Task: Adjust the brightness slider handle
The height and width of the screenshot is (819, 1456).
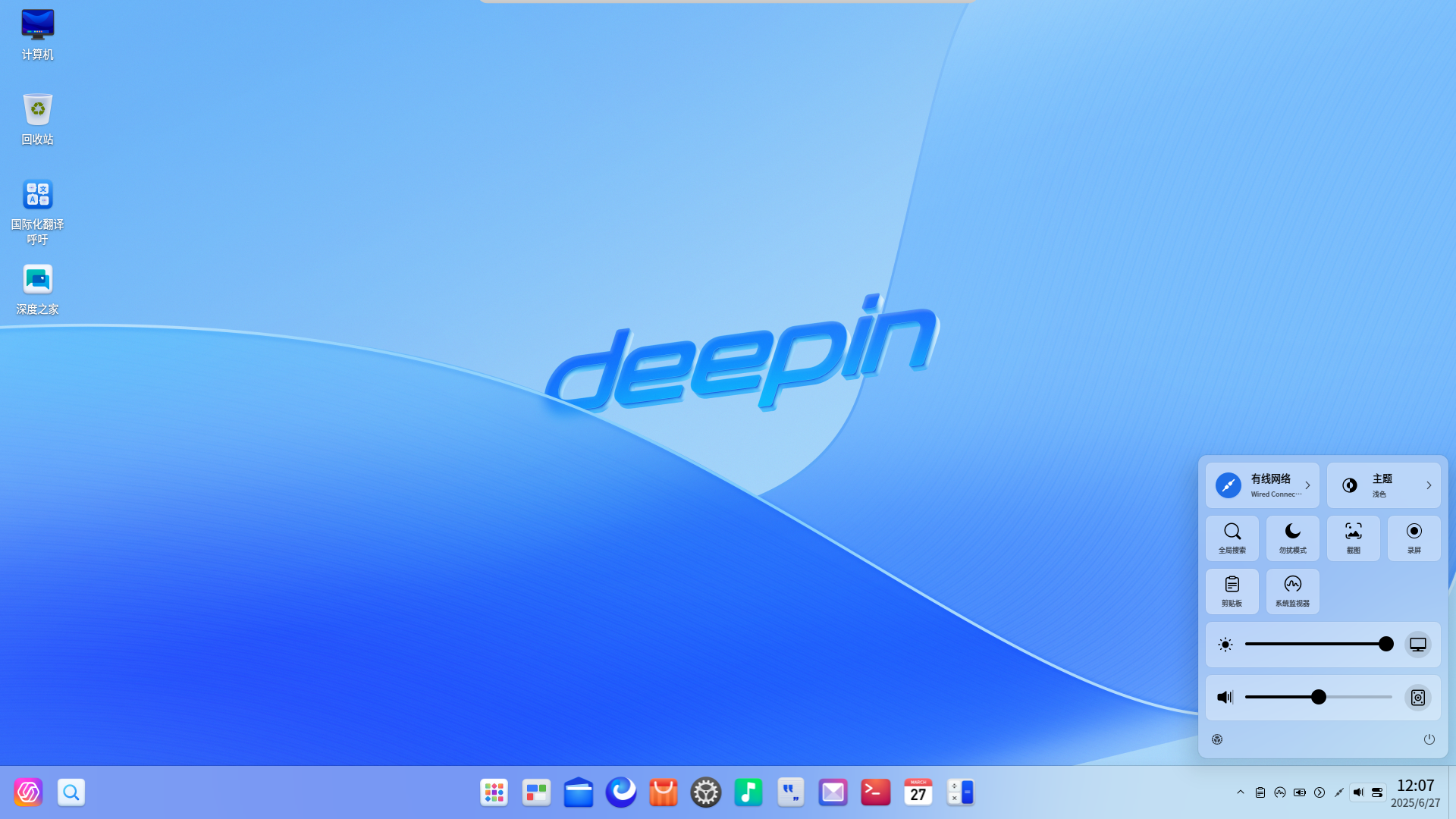Action: click(1386, 644)
